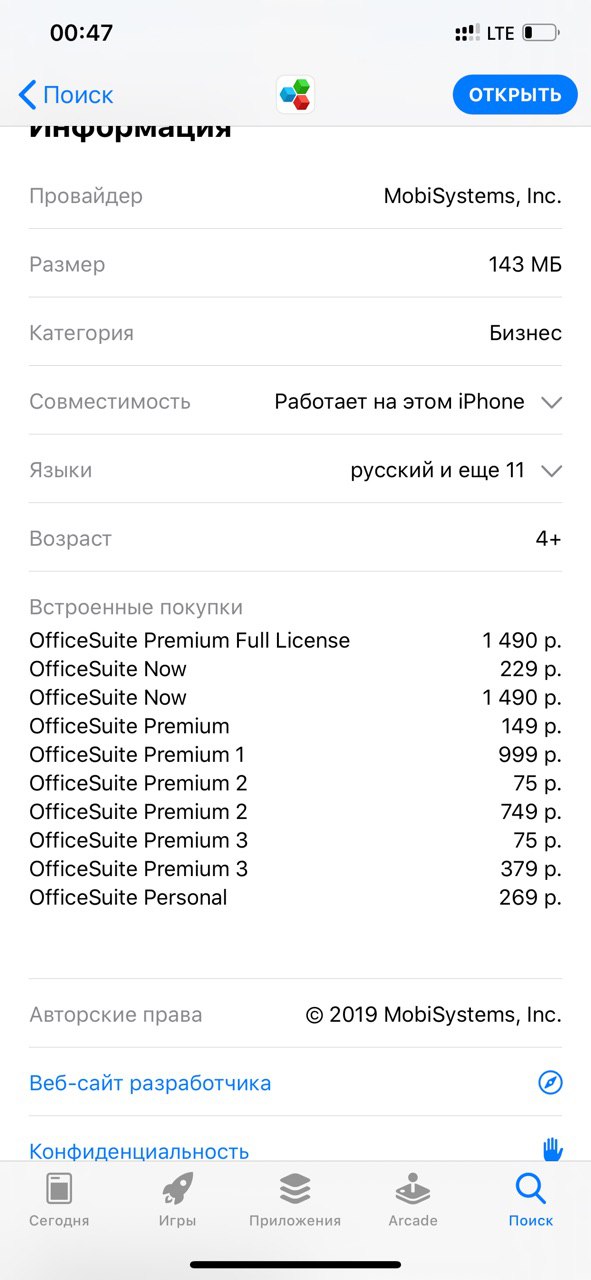Image resolution: width=591 pixels, height=1280 pixels.
Task: Tap the ОТКРЫТЬ button
Action: pos(515,95)
